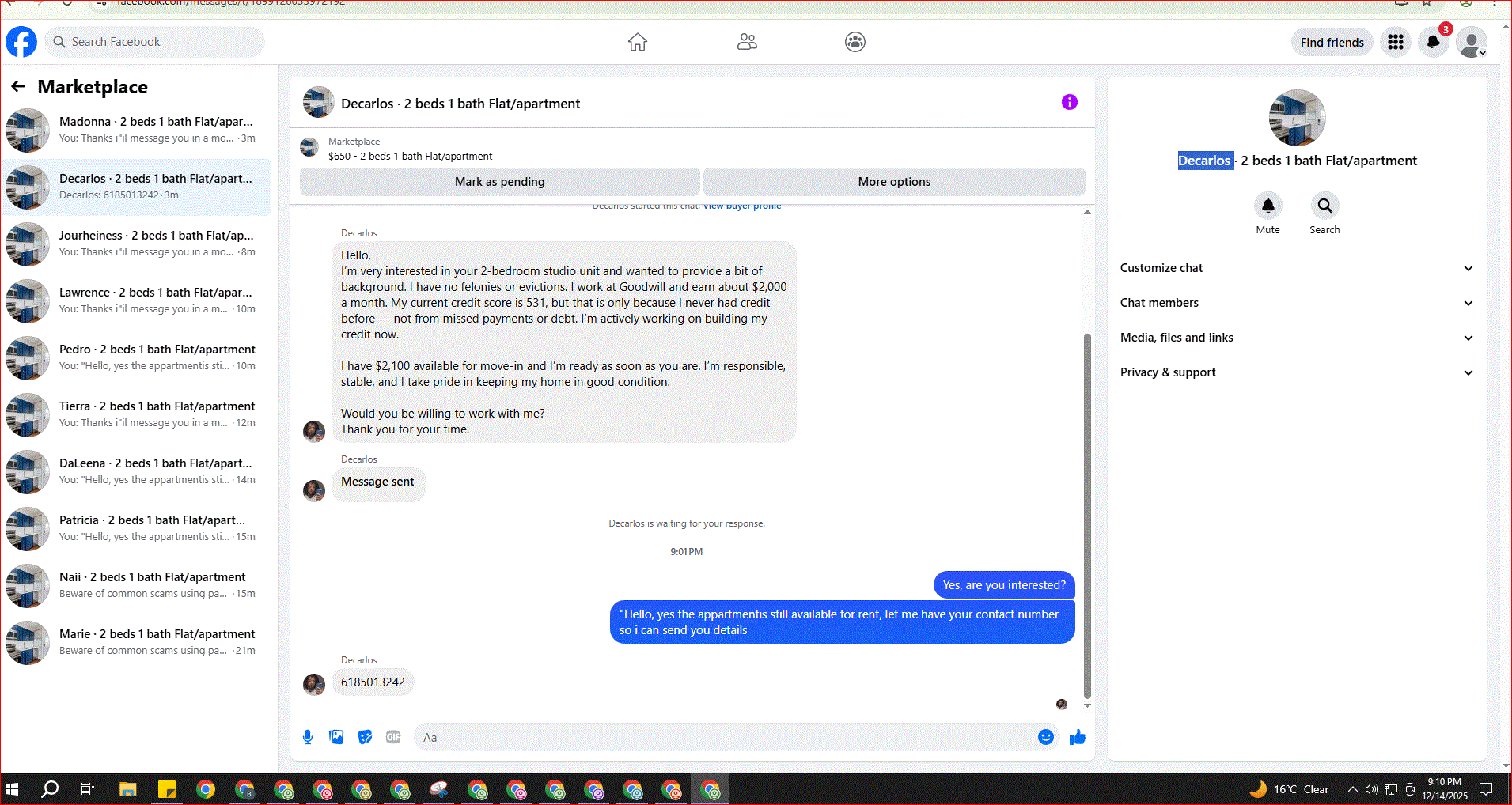This screenshot has width=1512, height=805.
Task: Click the Facebook logo icon
Action: (21, 42)
